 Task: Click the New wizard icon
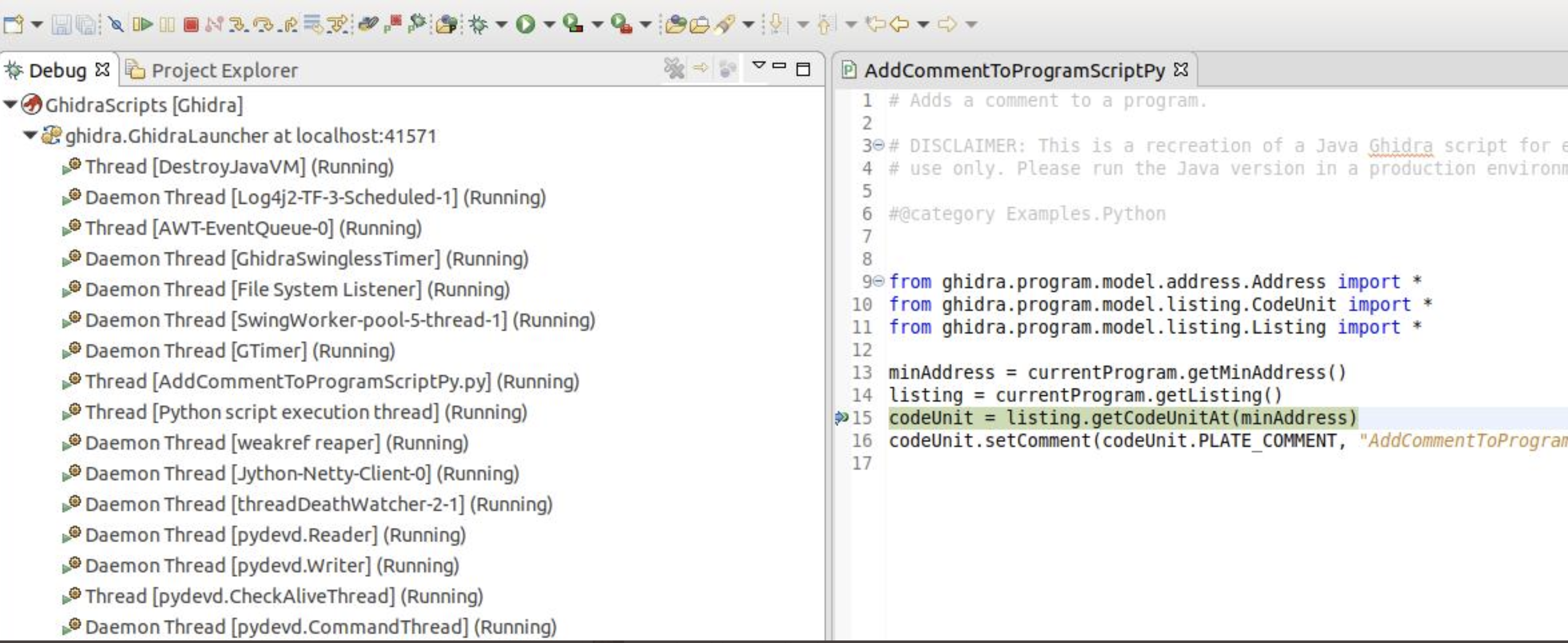point(13,24)
